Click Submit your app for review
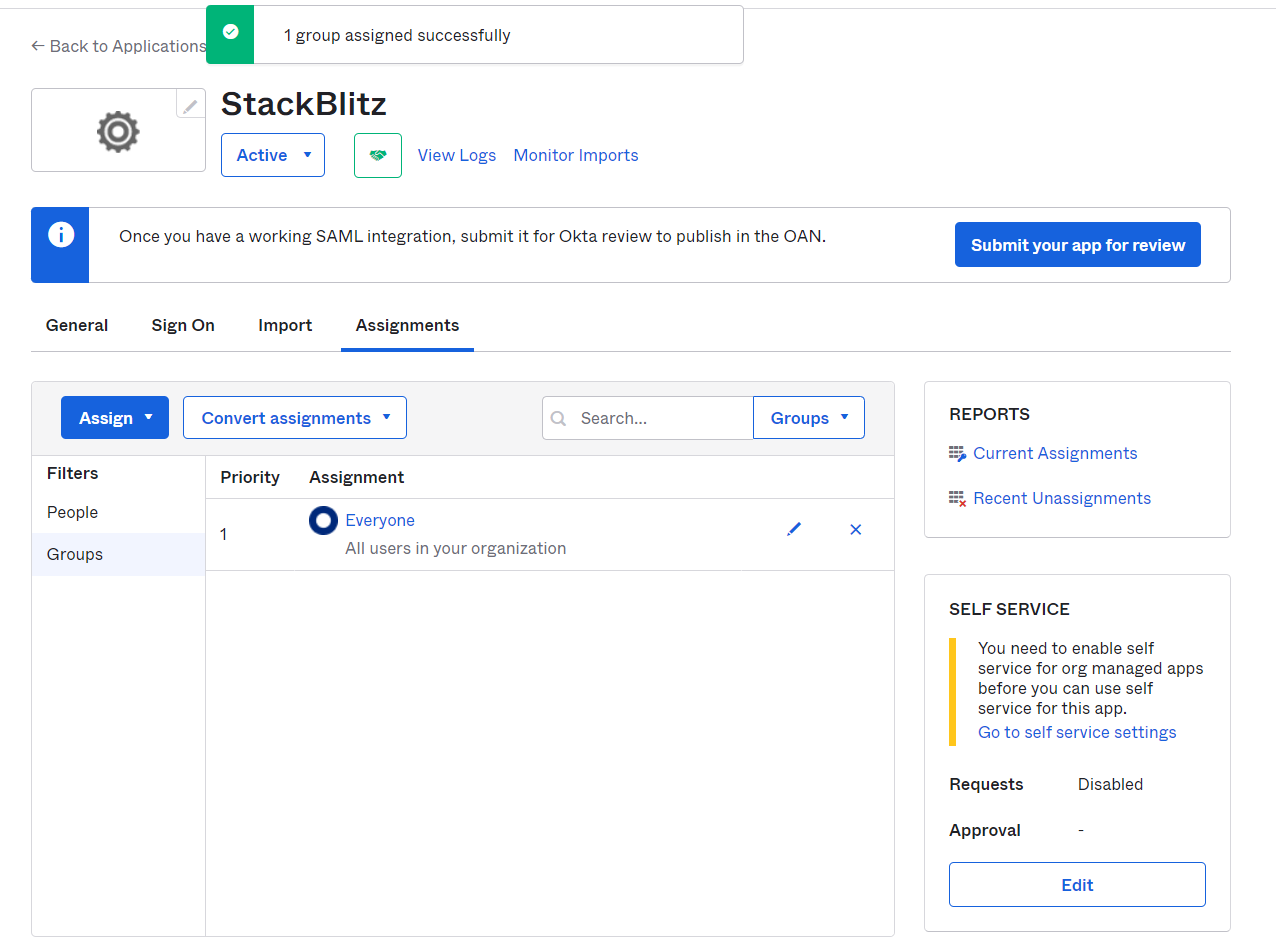The width and height of the screenshot is (1276, 943). click(x=1077, y=244)
